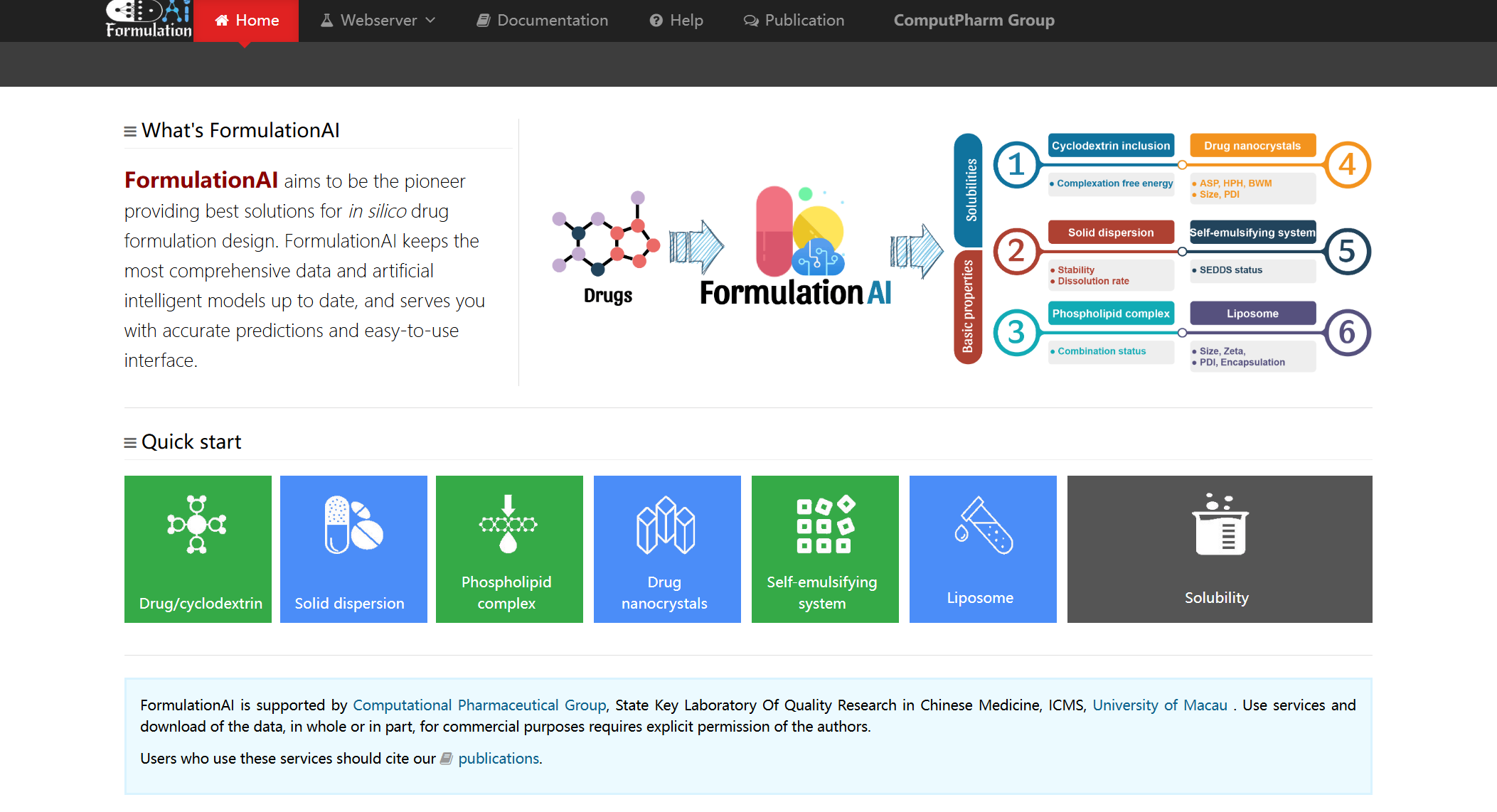Click the number 5 circle in diagram
Screen dimensions: 1497x812
[x=1347, y=251]
